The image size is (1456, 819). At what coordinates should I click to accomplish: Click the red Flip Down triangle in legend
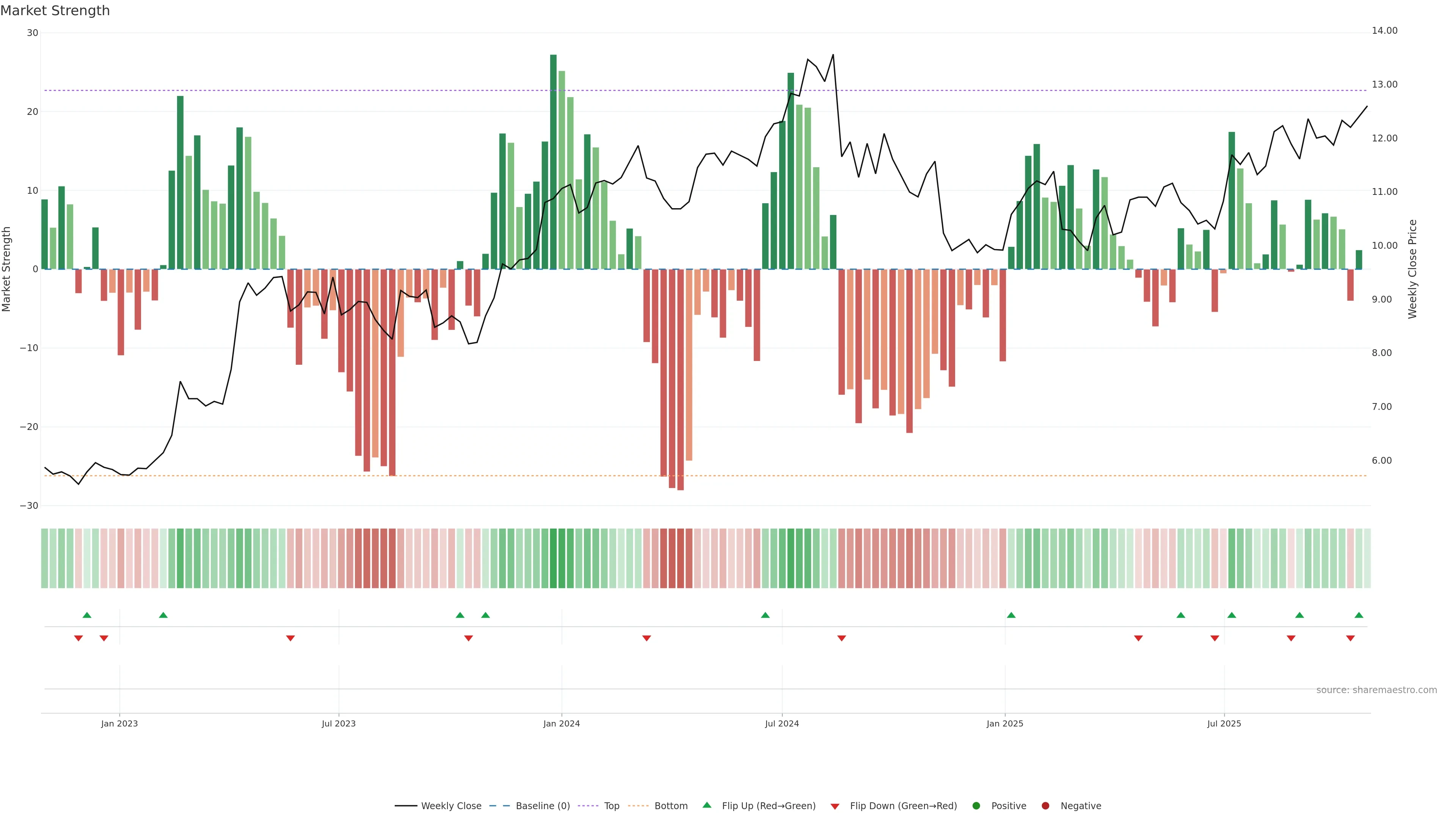(x=835, y=806)
